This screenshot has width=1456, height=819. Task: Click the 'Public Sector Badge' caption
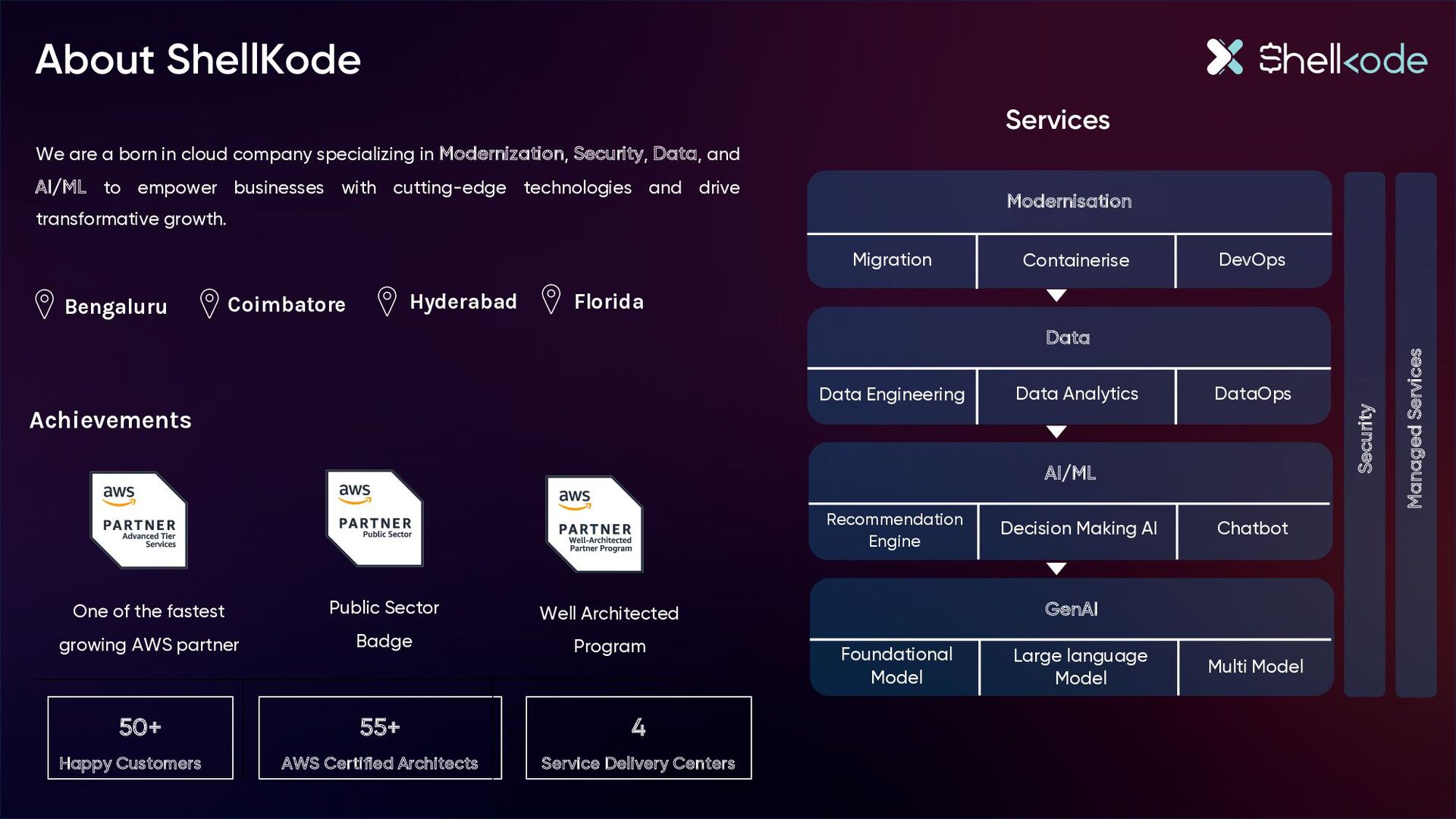coord(384,624)
